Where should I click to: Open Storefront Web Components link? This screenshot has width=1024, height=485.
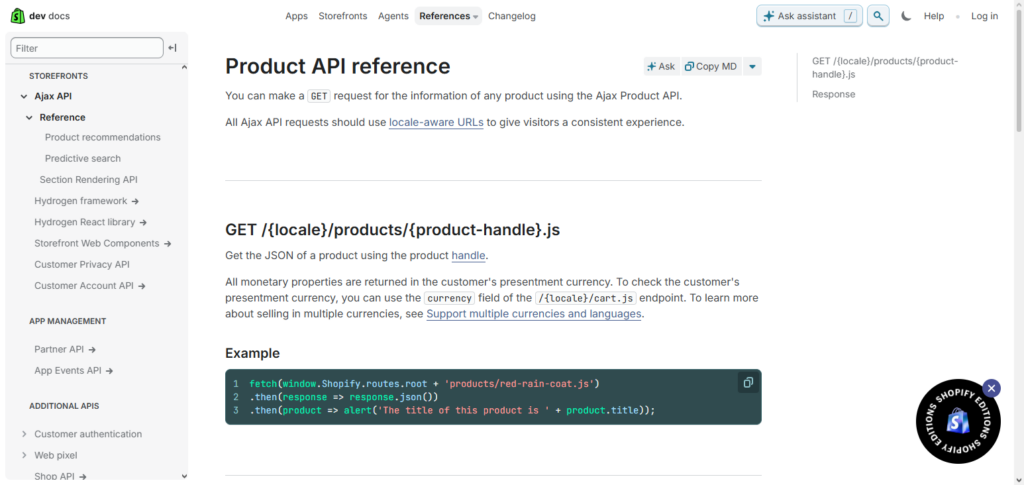[103, 243]
